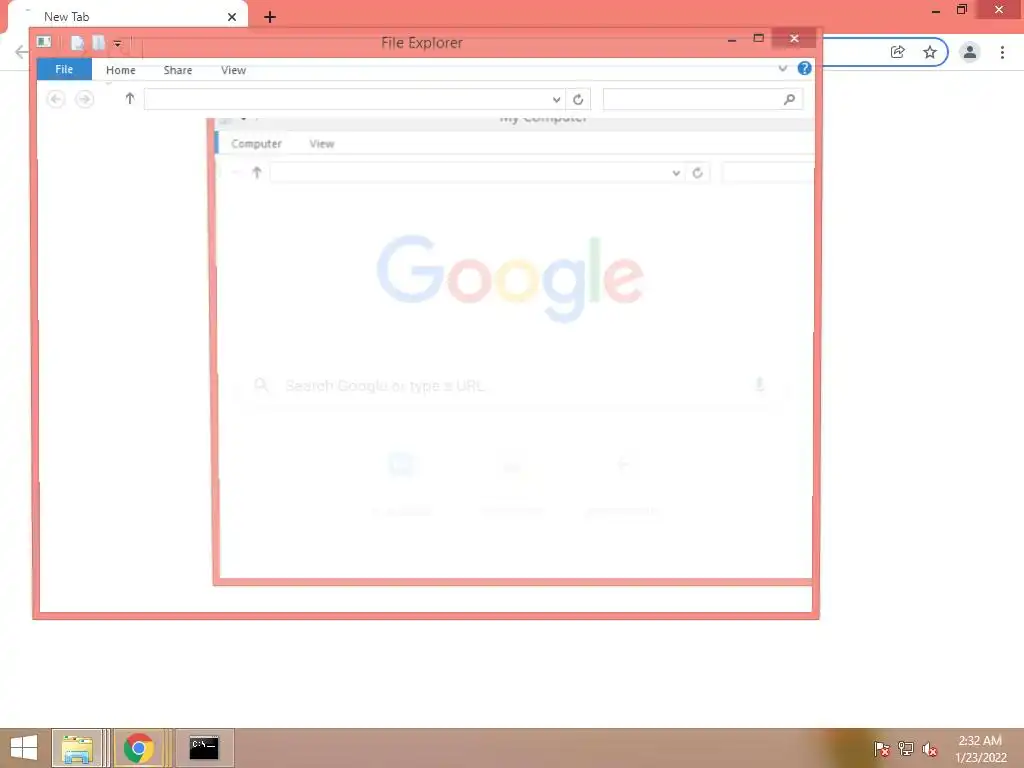Open network status icon in tray
Screen dimensions: 1024x768
906,748
